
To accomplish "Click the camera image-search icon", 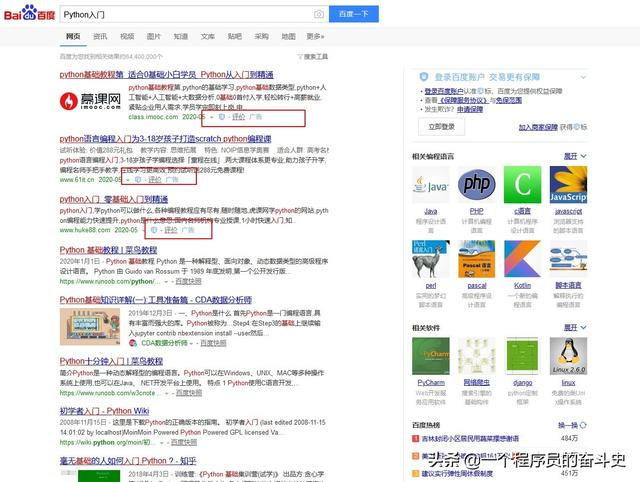I will (x=319, y=15).
